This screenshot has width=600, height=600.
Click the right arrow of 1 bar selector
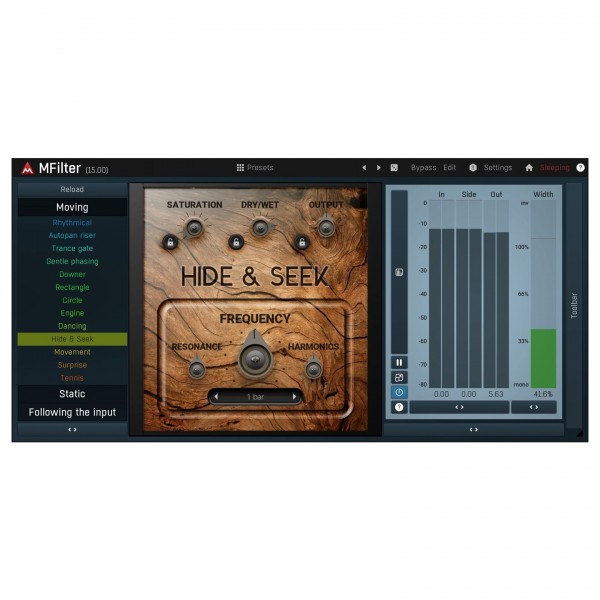tap(294, 397)
